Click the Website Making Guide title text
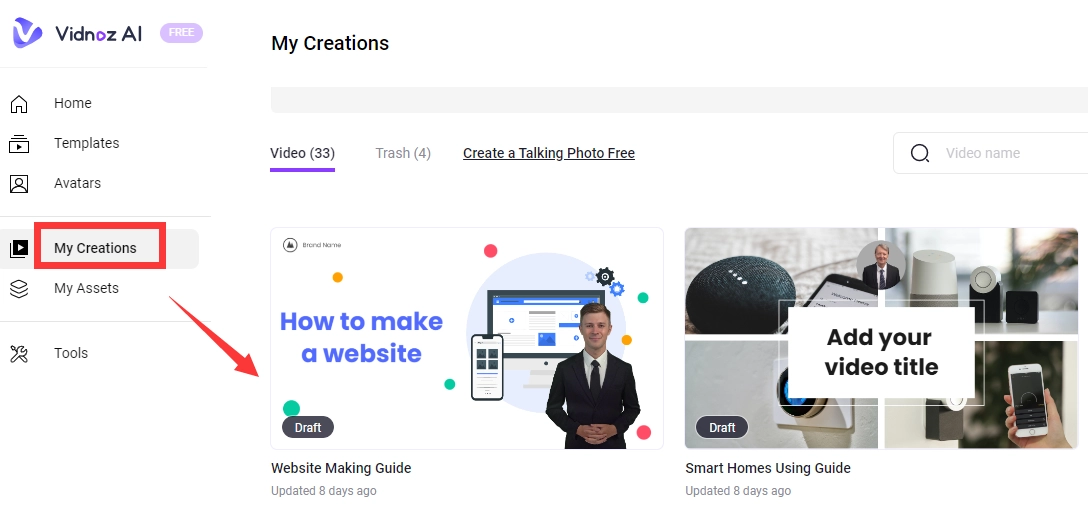Screen dimensions: 1088x505 coord(341,468)
